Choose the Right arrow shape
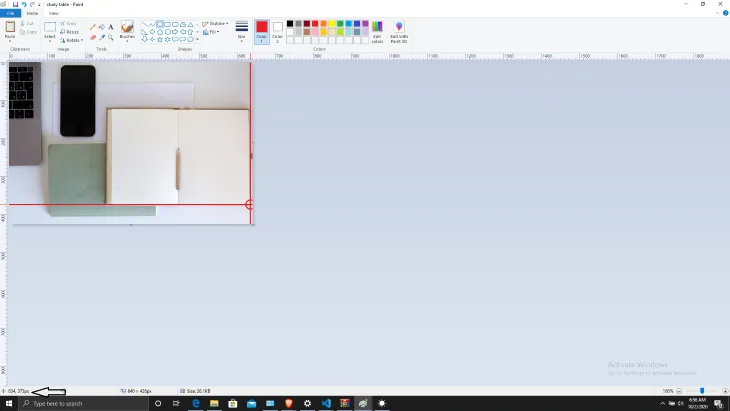This screenshot has height=411, width=730. click(x=175, y=32)
